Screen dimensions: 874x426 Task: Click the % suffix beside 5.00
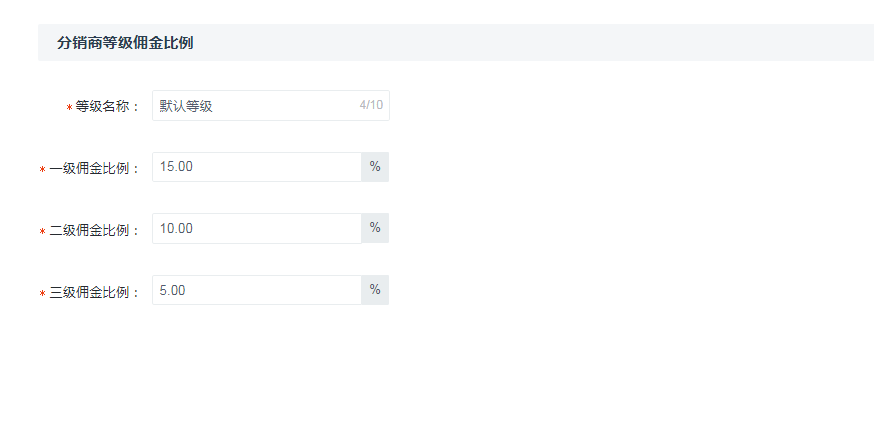375,290
